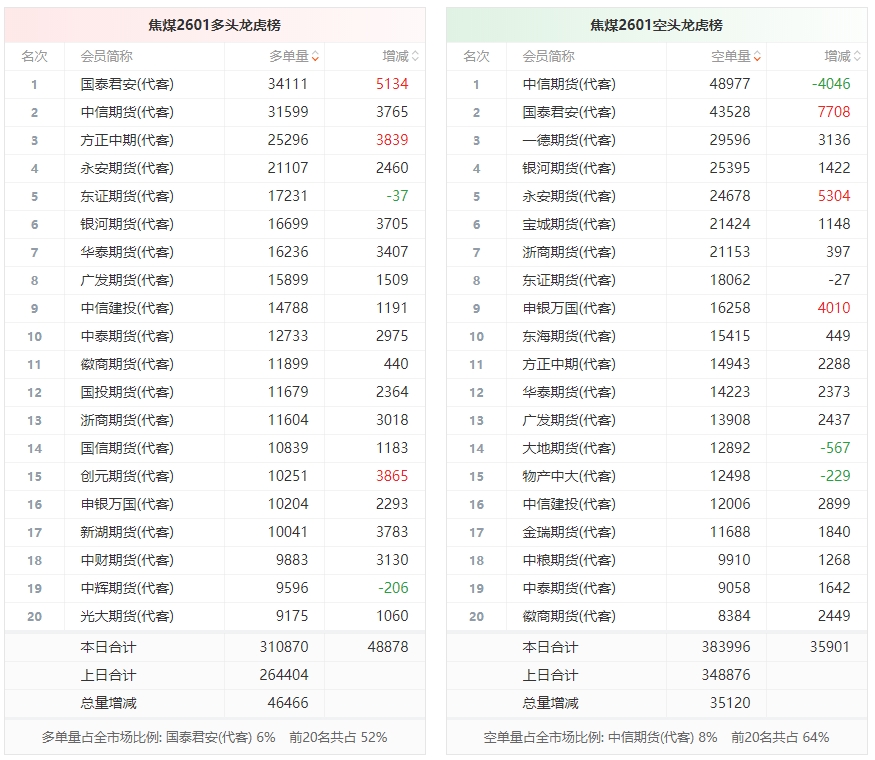Click red value 4010
875x760 pixels.
(x=834, y=308)
